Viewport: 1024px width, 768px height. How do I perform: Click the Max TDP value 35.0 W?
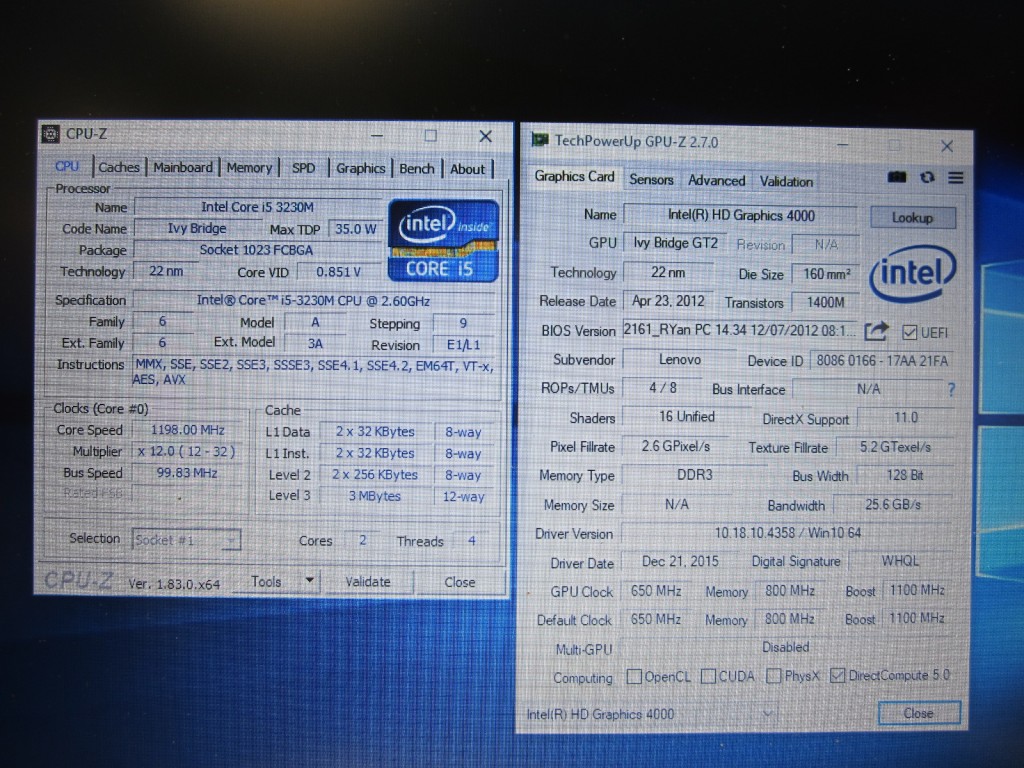355,229
